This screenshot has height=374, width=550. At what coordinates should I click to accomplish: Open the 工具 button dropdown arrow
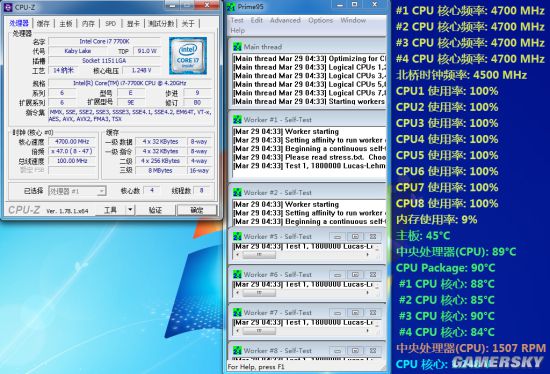130,210
